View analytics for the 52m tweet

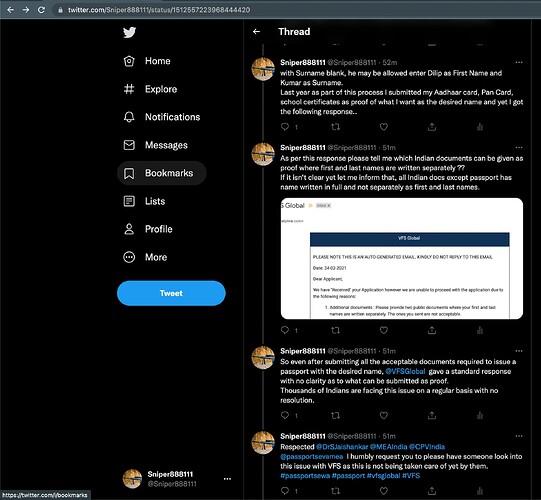tap(480, 127)
